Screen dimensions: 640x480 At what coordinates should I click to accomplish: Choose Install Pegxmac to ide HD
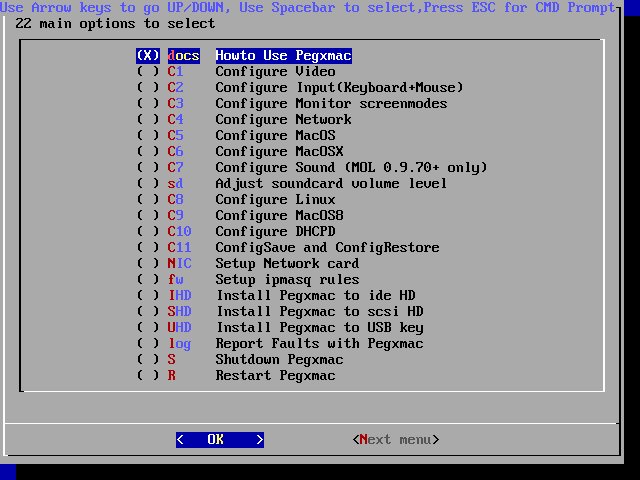pos(316,295)
